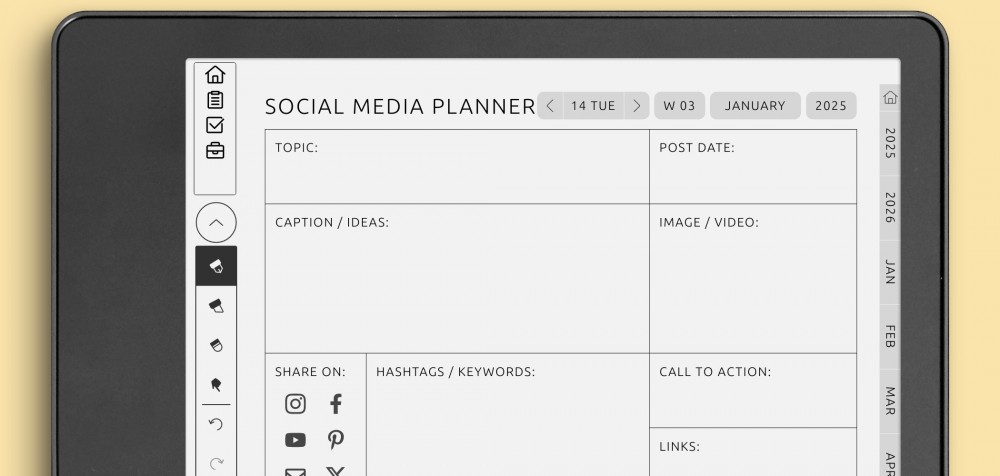Open the clipboard notes icon
The height and width of the screenshot is (476, 1000).
(x=215, y=100)
